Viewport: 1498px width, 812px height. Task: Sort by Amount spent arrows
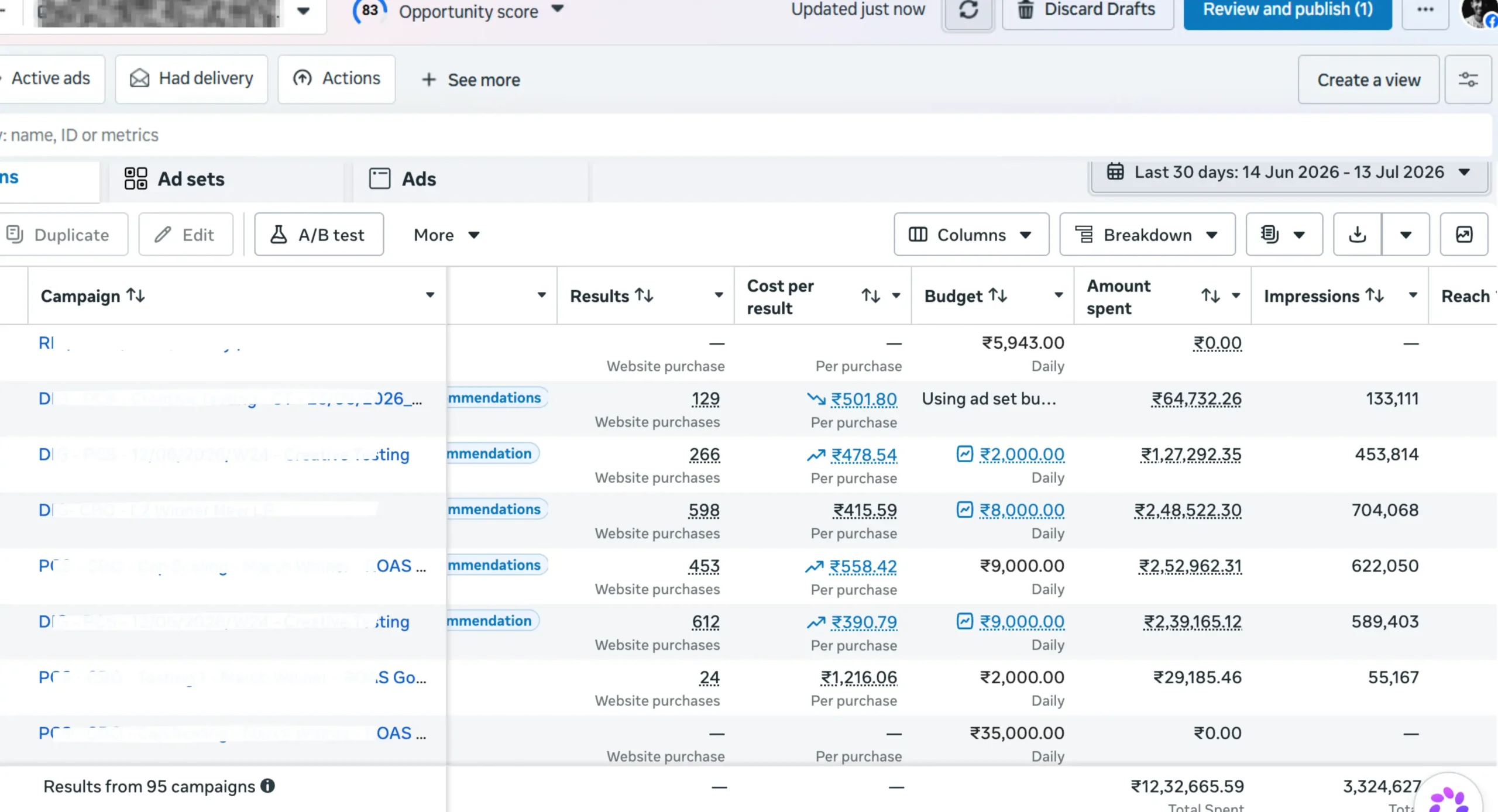point(1211,295)
